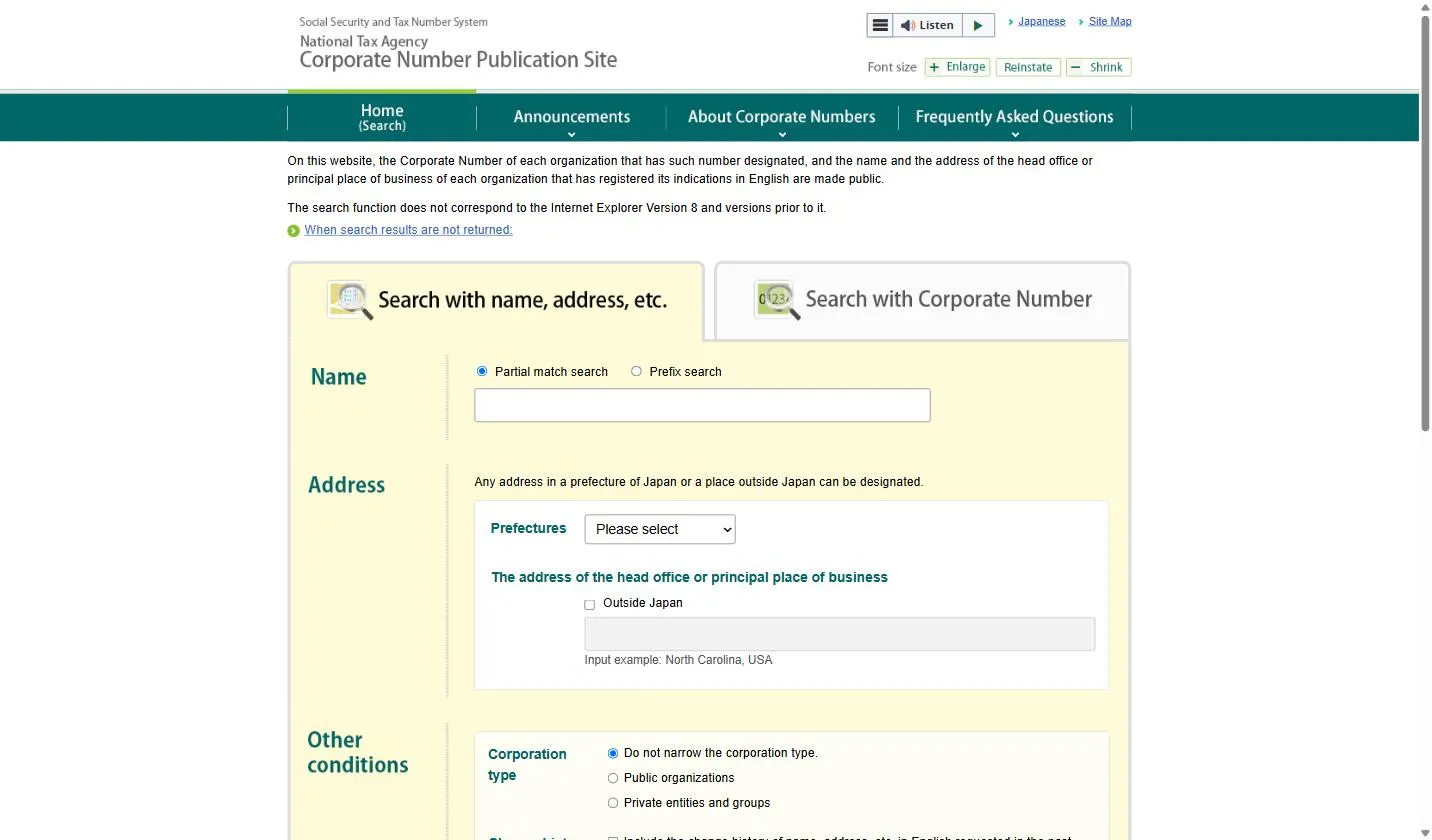Click the chevron under Frequently Asked Questions
Screen dimensions: 1432x840
click(x=1015, y=135)
